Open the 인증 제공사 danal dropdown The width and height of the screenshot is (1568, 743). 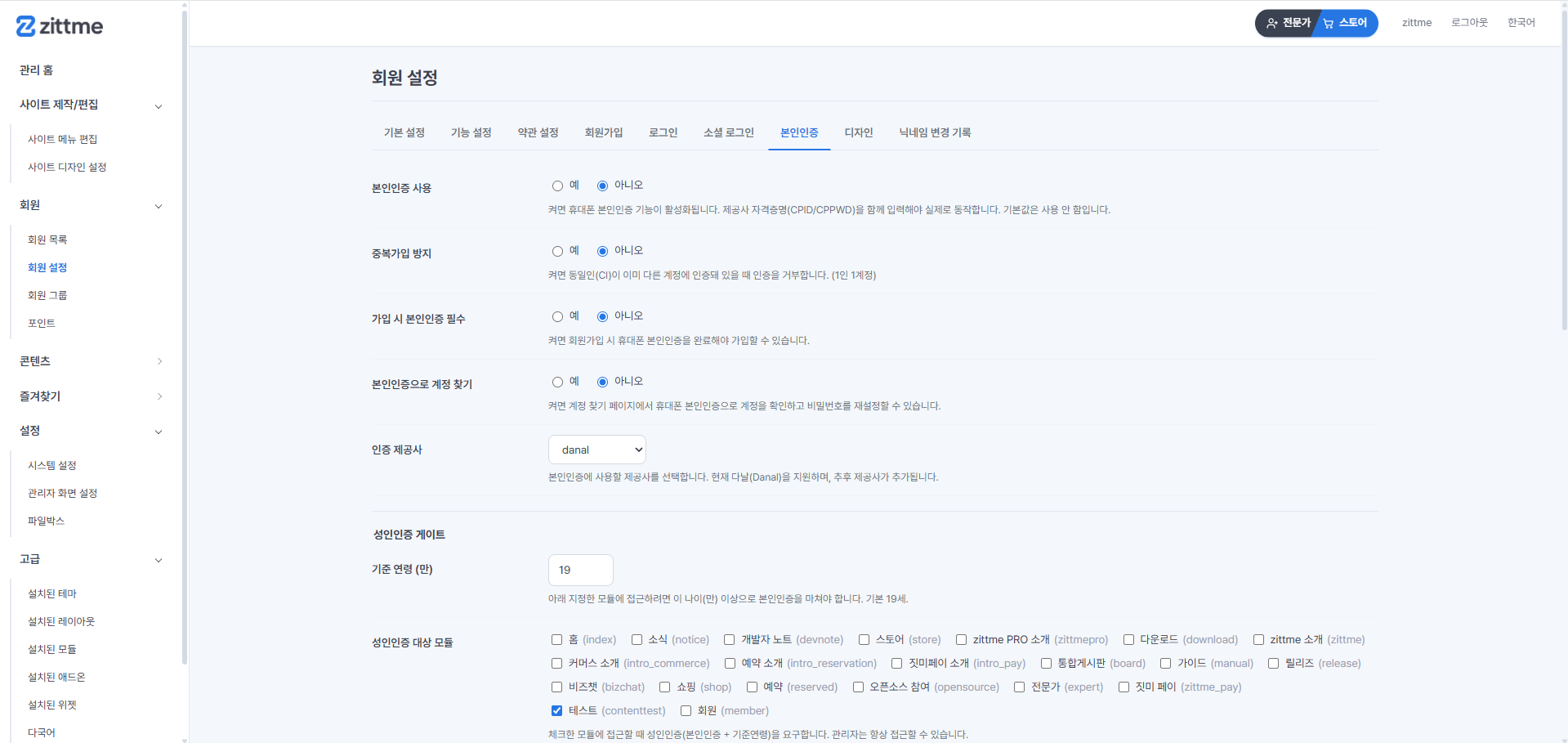click(597, 450)
